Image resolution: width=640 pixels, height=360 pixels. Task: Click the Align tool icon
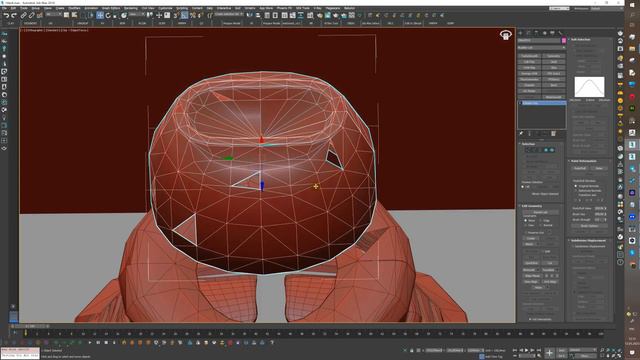tap(258, 16)
